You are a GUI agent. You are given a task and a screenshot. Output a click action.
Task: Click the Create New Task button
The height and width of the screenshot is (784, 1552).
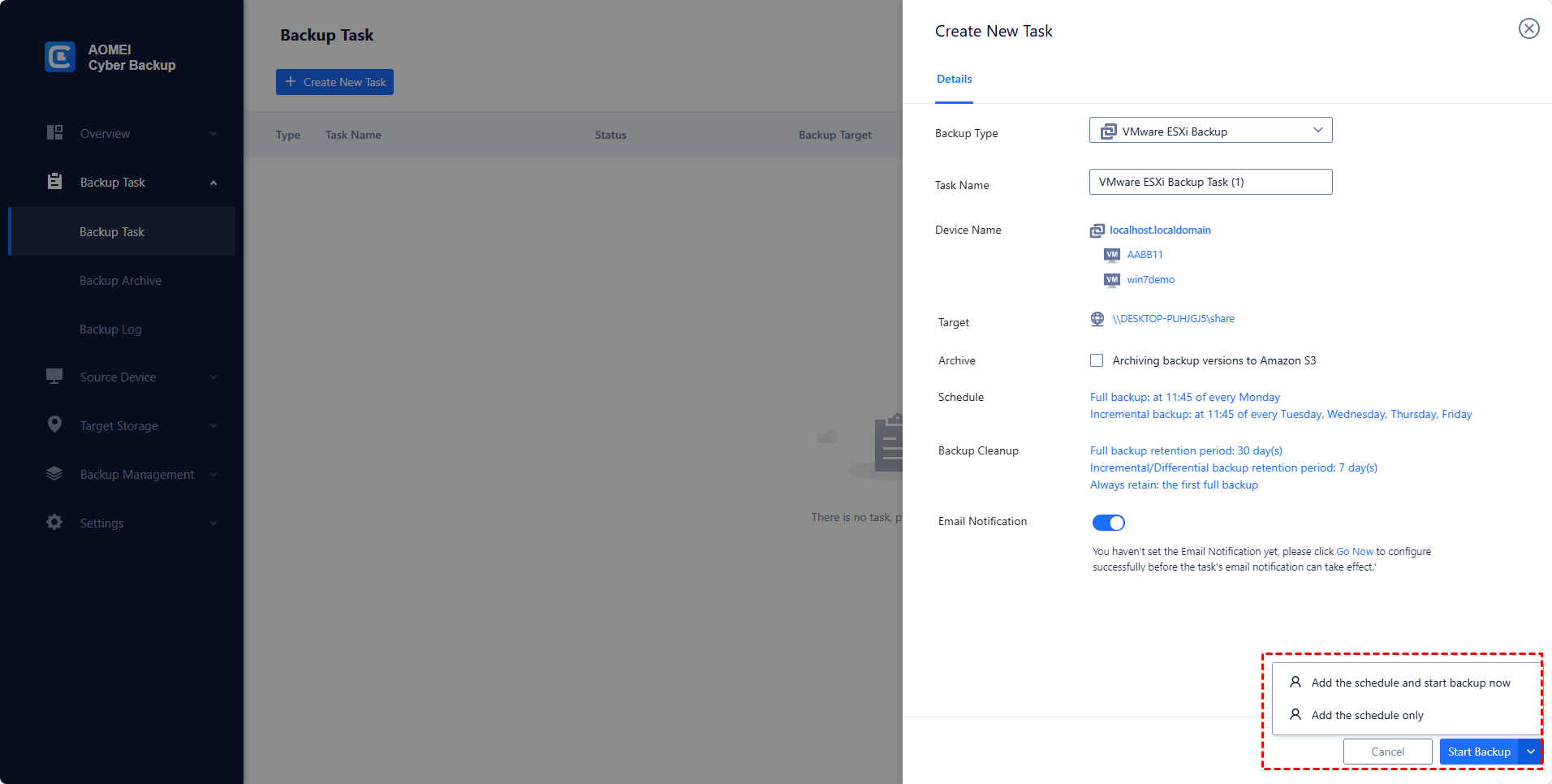[x=334, y=82]
